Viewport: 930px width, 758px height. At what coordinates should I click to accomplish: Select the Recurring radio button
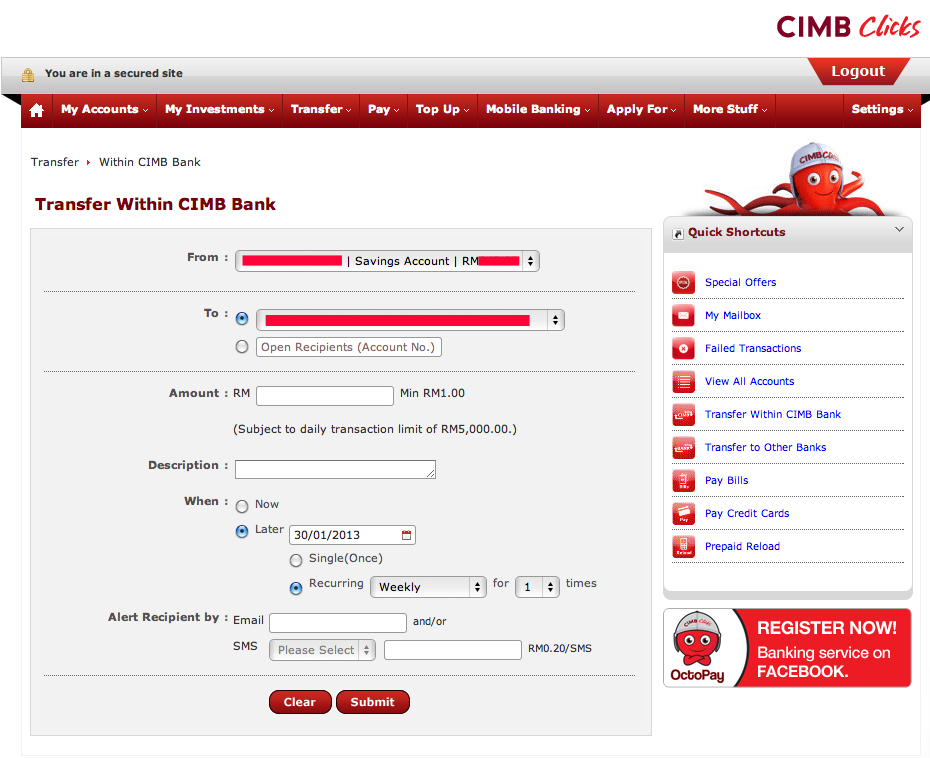(296, 588)
